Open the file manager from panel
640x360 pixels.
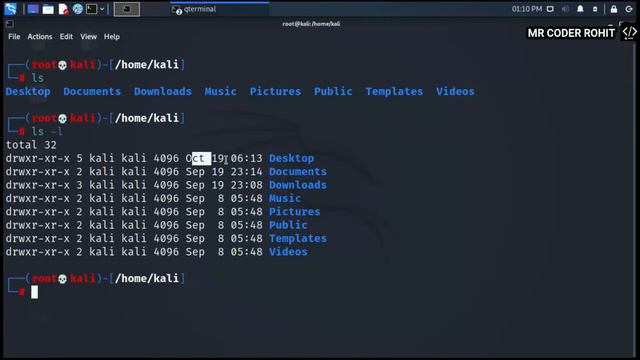(x=48, y=9)
